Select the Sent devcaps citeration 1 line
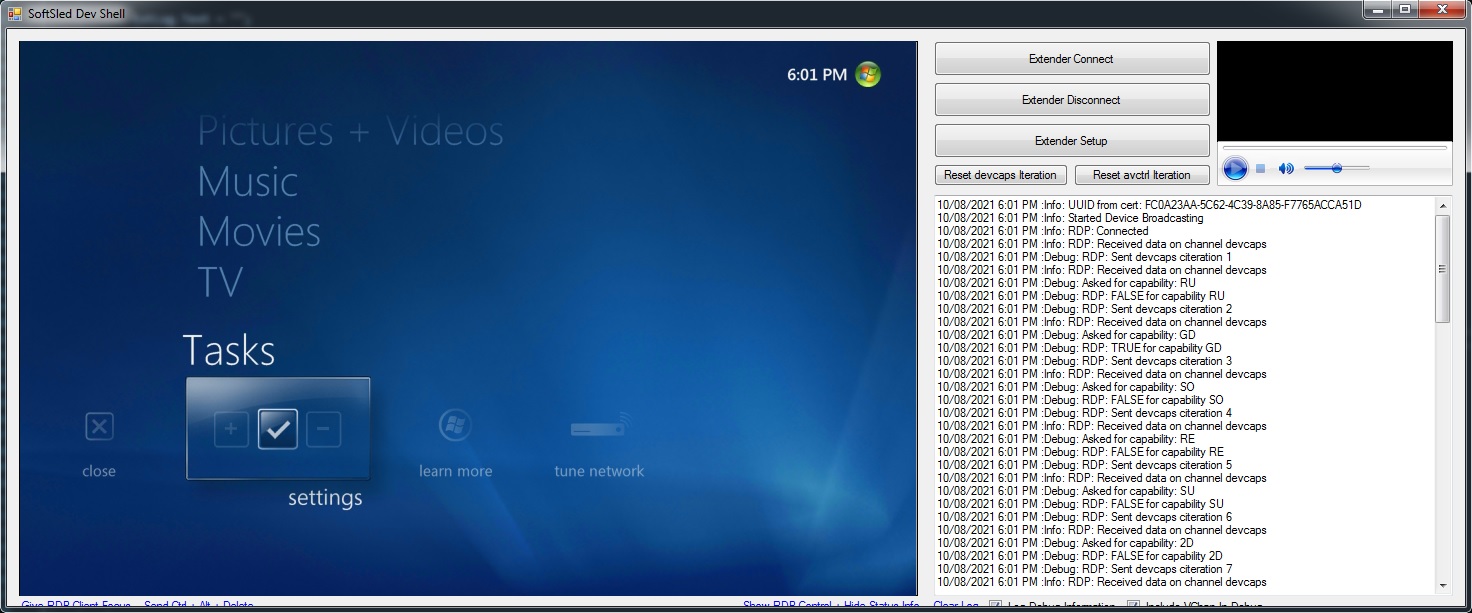1472x613 pixels. point(1085,257)
